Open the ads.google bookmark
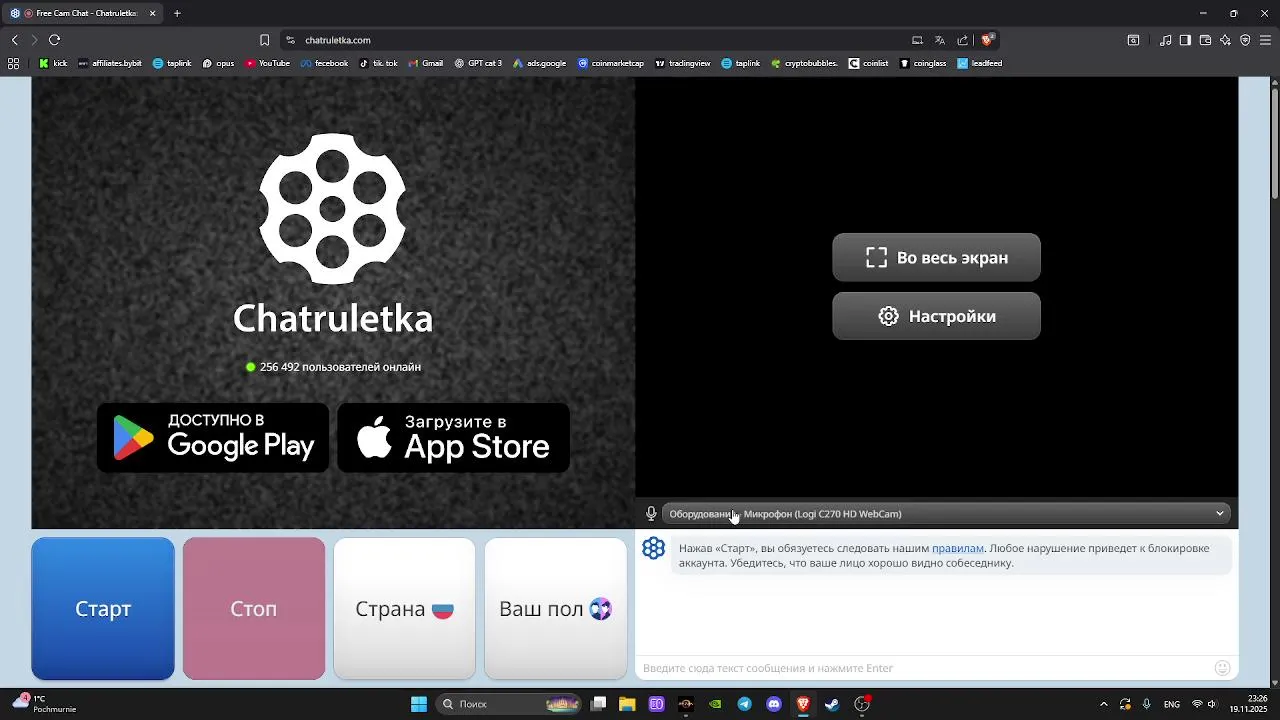This screenshot has height=720, width=1280. pyautogui.click(x=540, y=63)
